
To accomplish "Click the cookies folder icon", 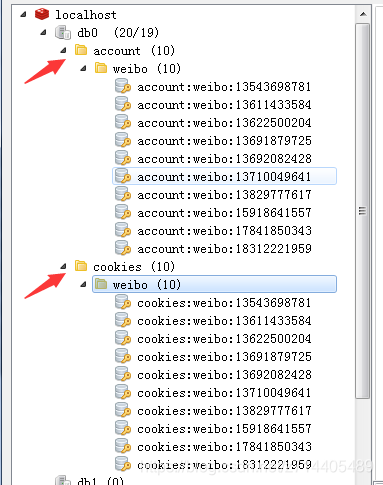I will click(x=81, y=266).
